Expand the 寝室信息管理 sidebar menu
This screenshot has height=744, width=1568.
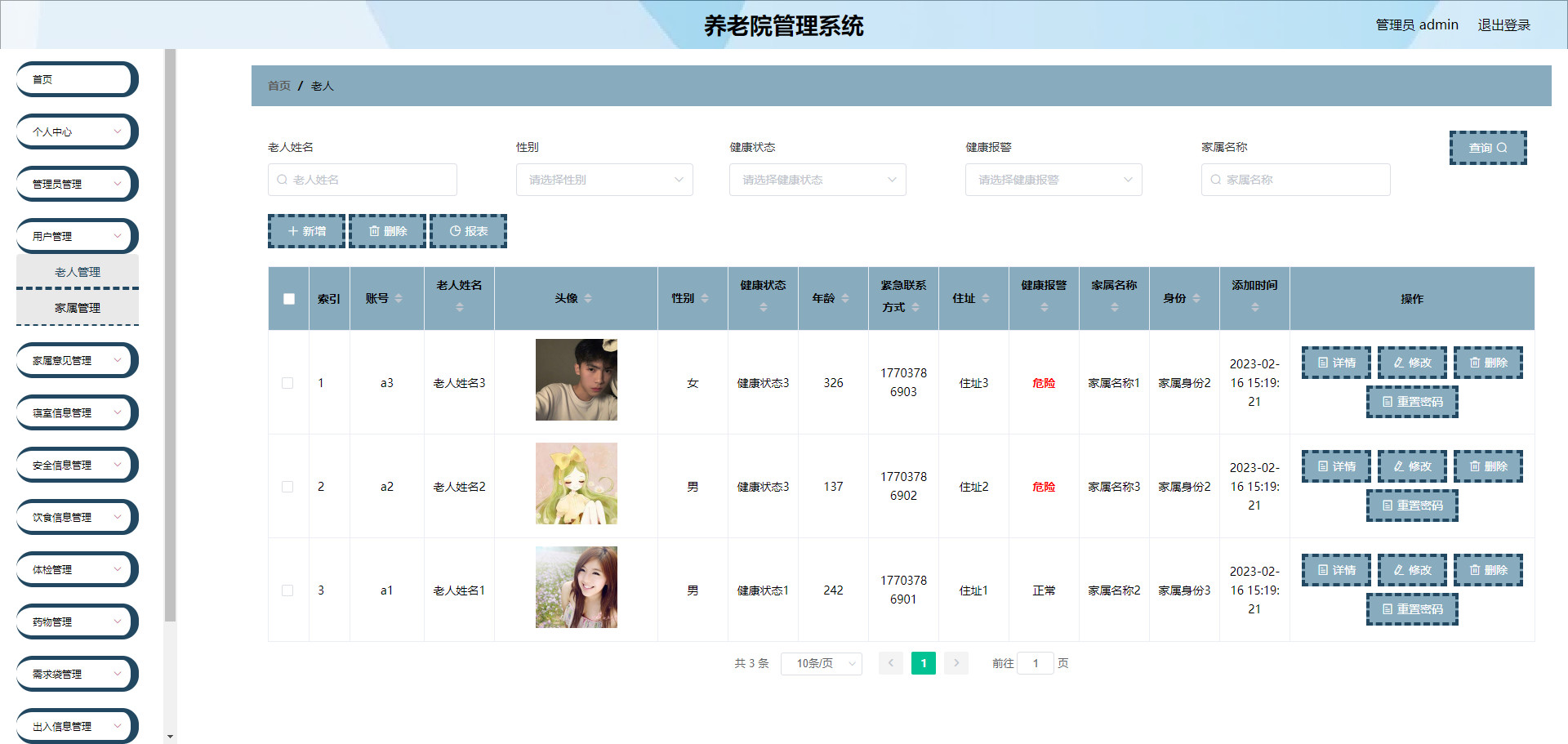click(x=77, y=412)
